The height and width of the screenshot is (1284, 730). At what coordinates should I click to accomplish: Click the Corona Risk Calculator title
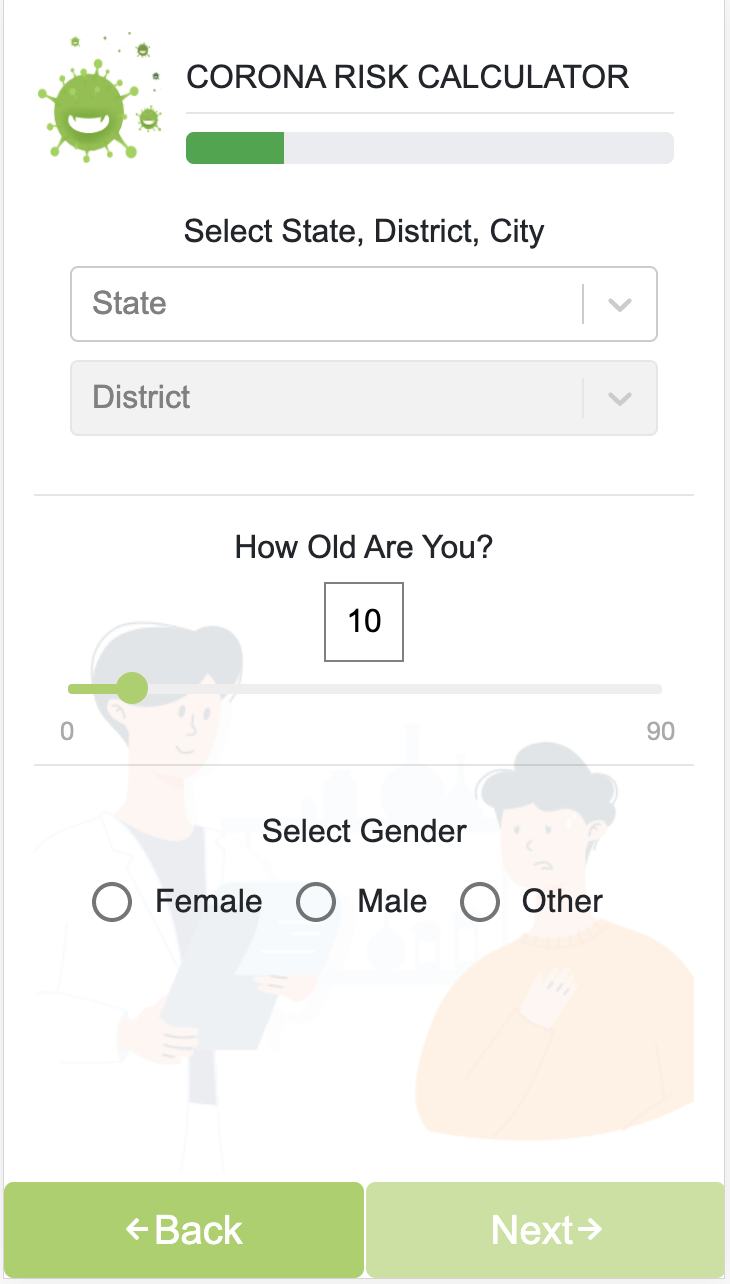tap(408, 78)
